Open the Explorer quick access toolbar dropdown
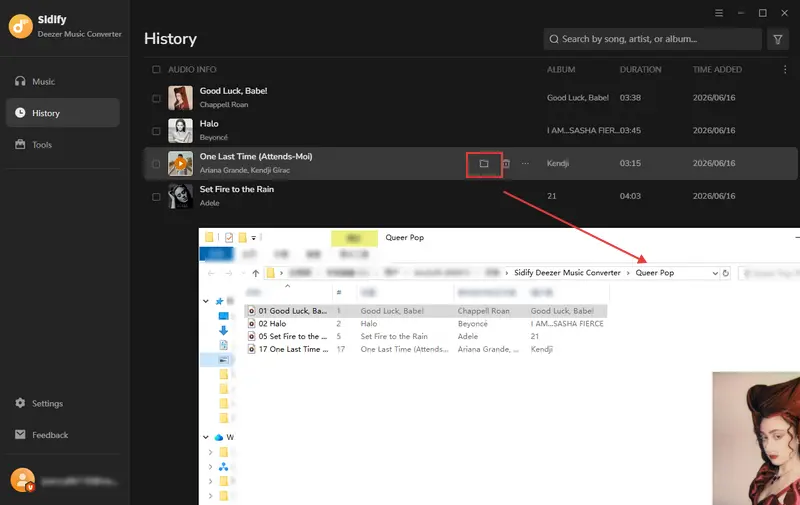 point(254,238)
